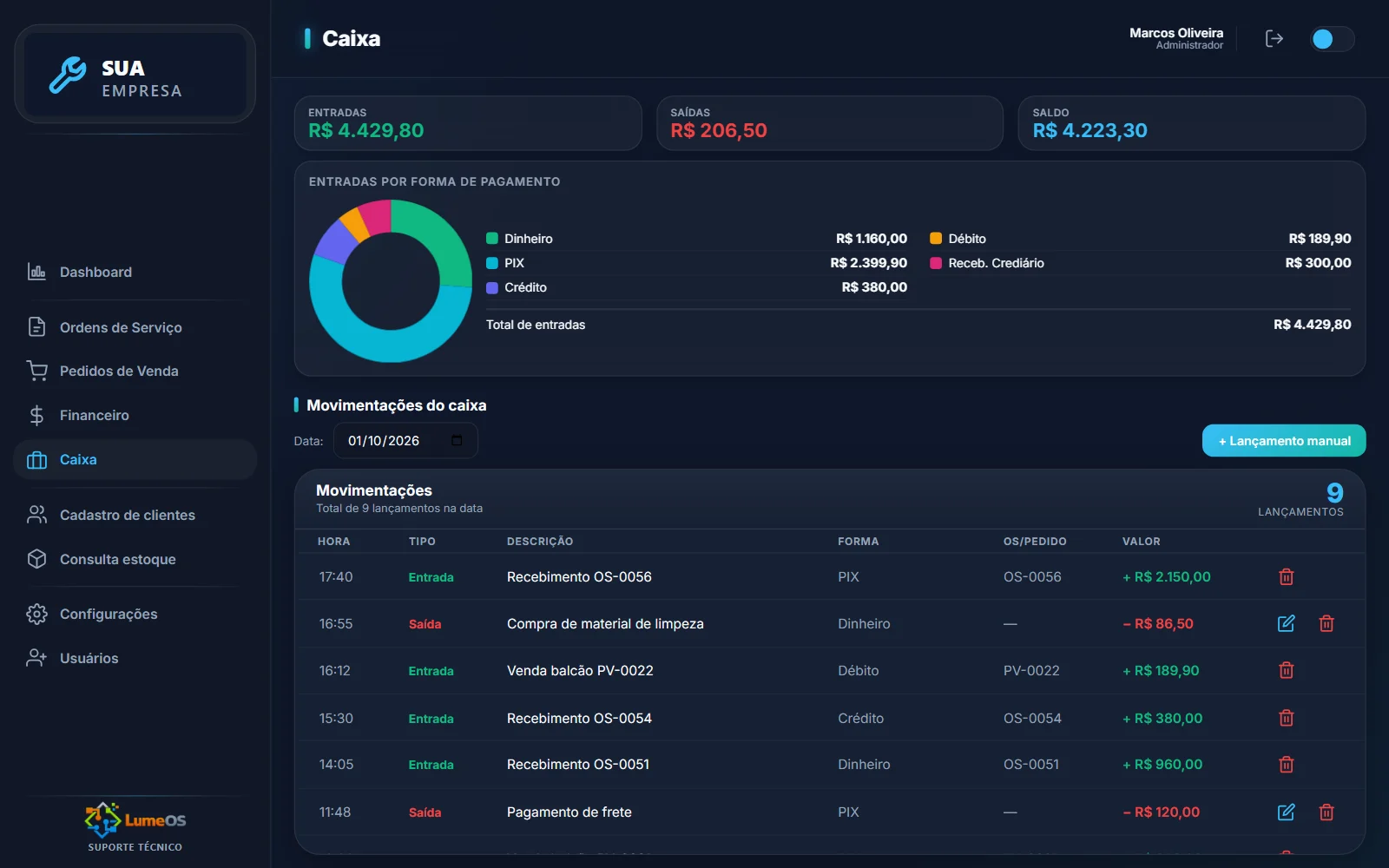This screenshot has width=1389, height=868.
Task: Click the OS/PEDIDO column header
Action: [1035, 541]
